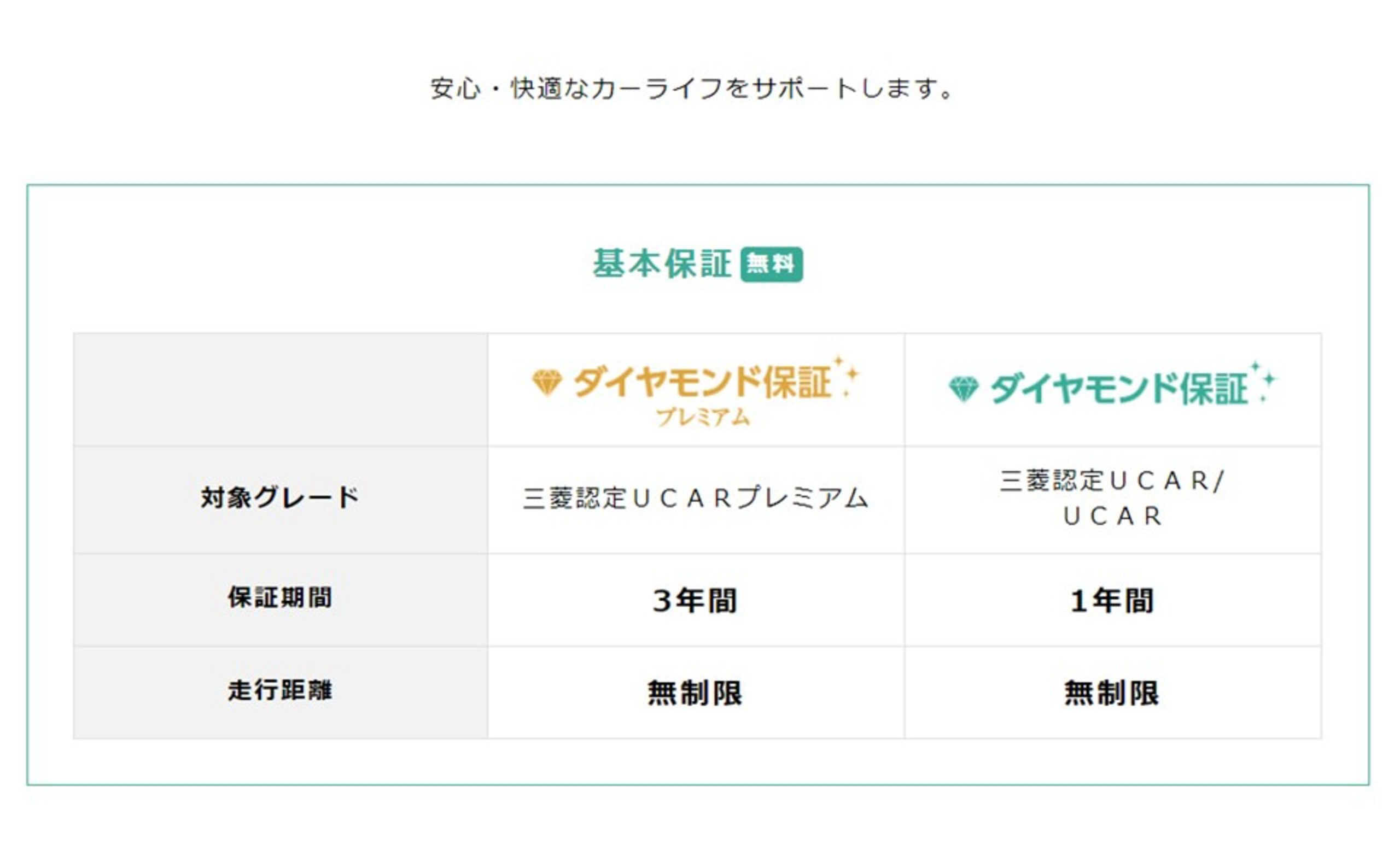1400x850 pixels.
Task: Select the 対象グレード row header
Action: [x=280, y=499]
